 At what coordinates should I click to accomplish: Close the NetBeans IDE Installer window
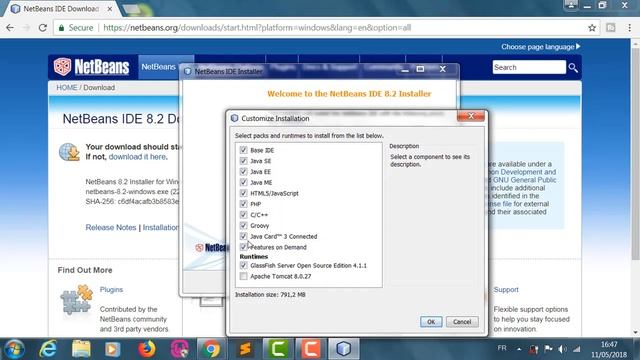click(x=442, y=69)
